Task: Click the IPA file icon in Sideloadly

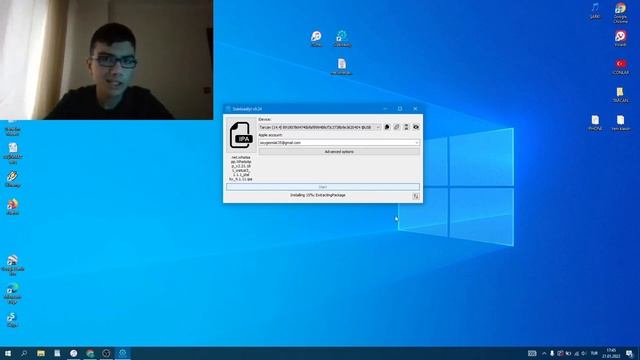Action: point(241,135)
